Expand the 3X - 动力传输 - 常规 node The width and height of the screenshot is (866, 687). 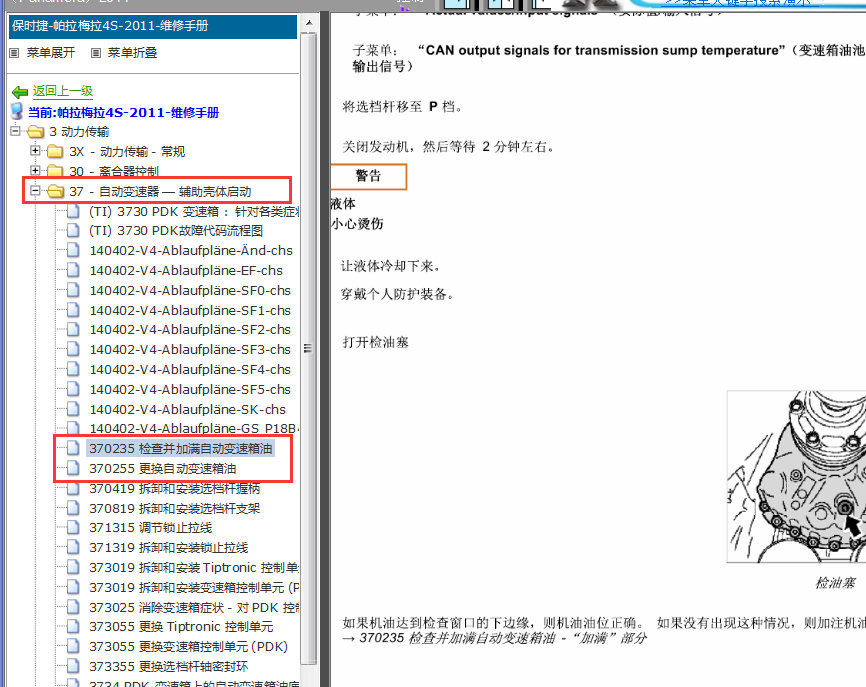pos(35,151)
